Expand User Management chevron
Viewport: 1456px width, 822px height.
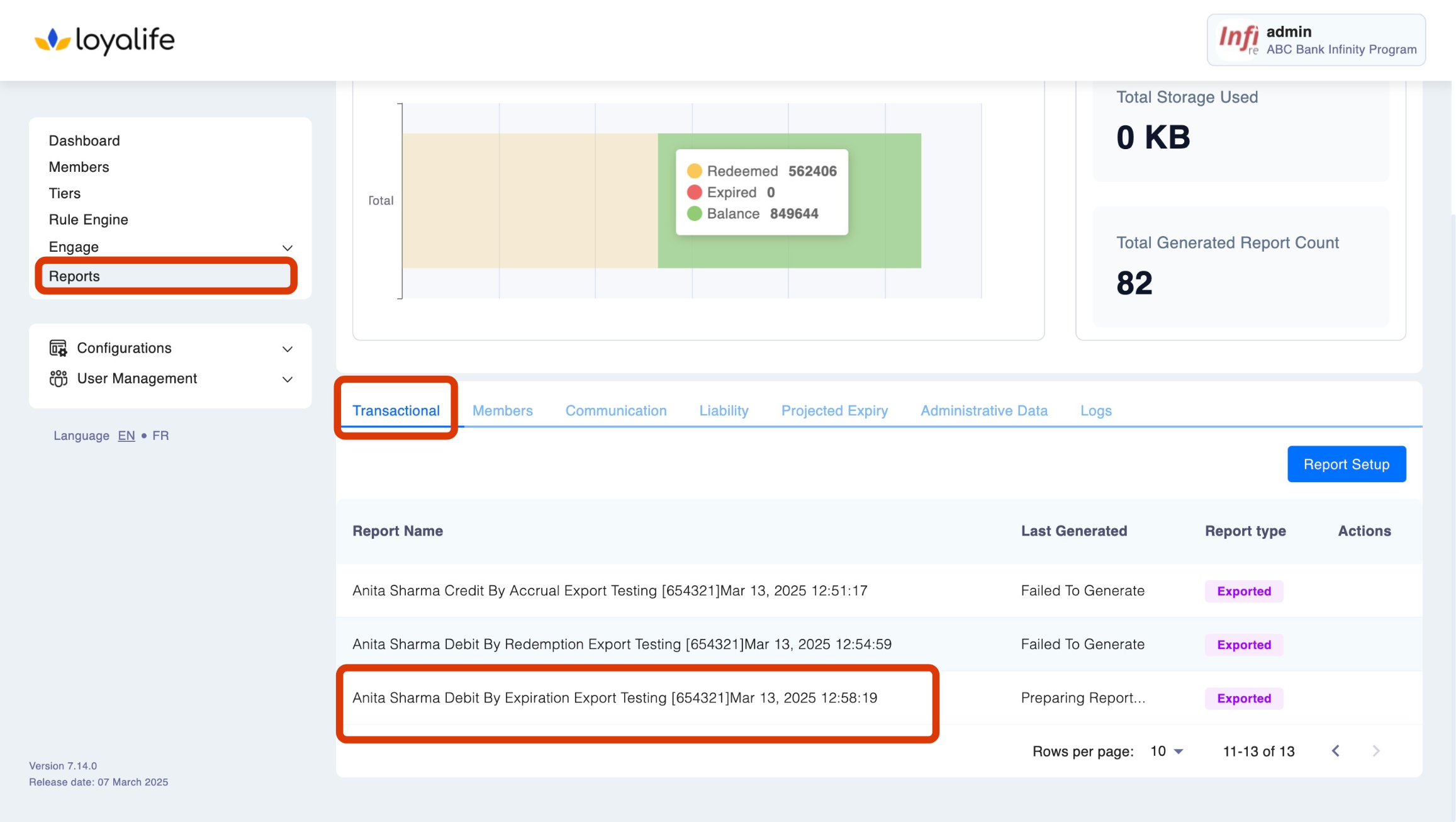(x=288, y=379)
